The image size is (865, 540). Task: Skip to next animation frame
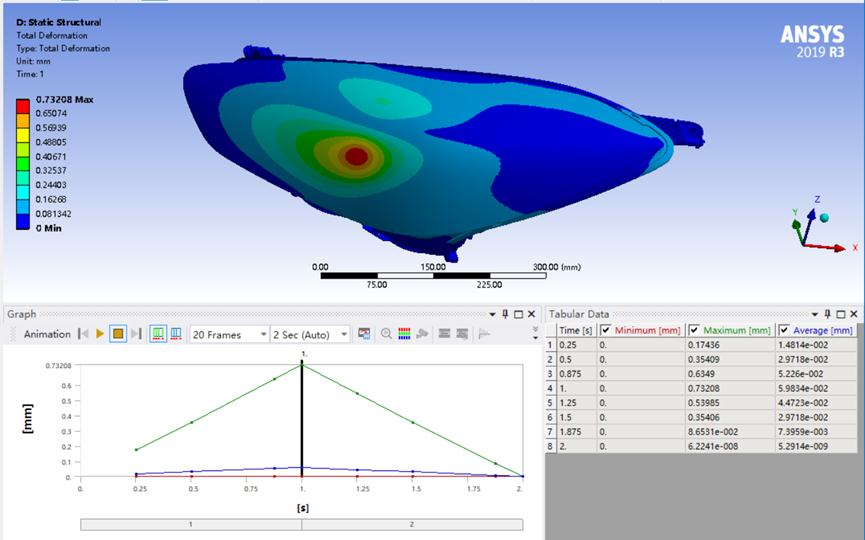136,334
